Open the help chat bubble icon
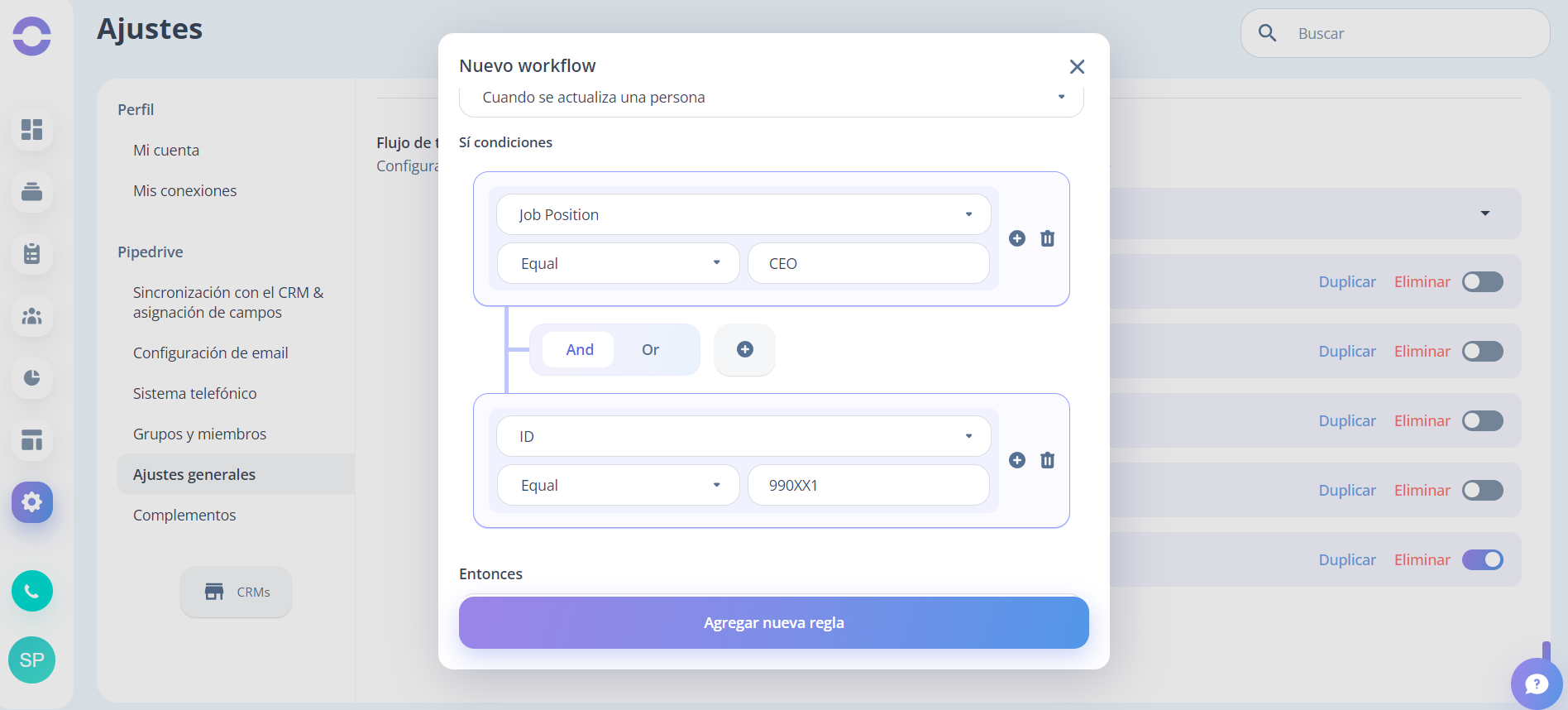Viewport: 1568px width, 710px height. pos(1537,684)
